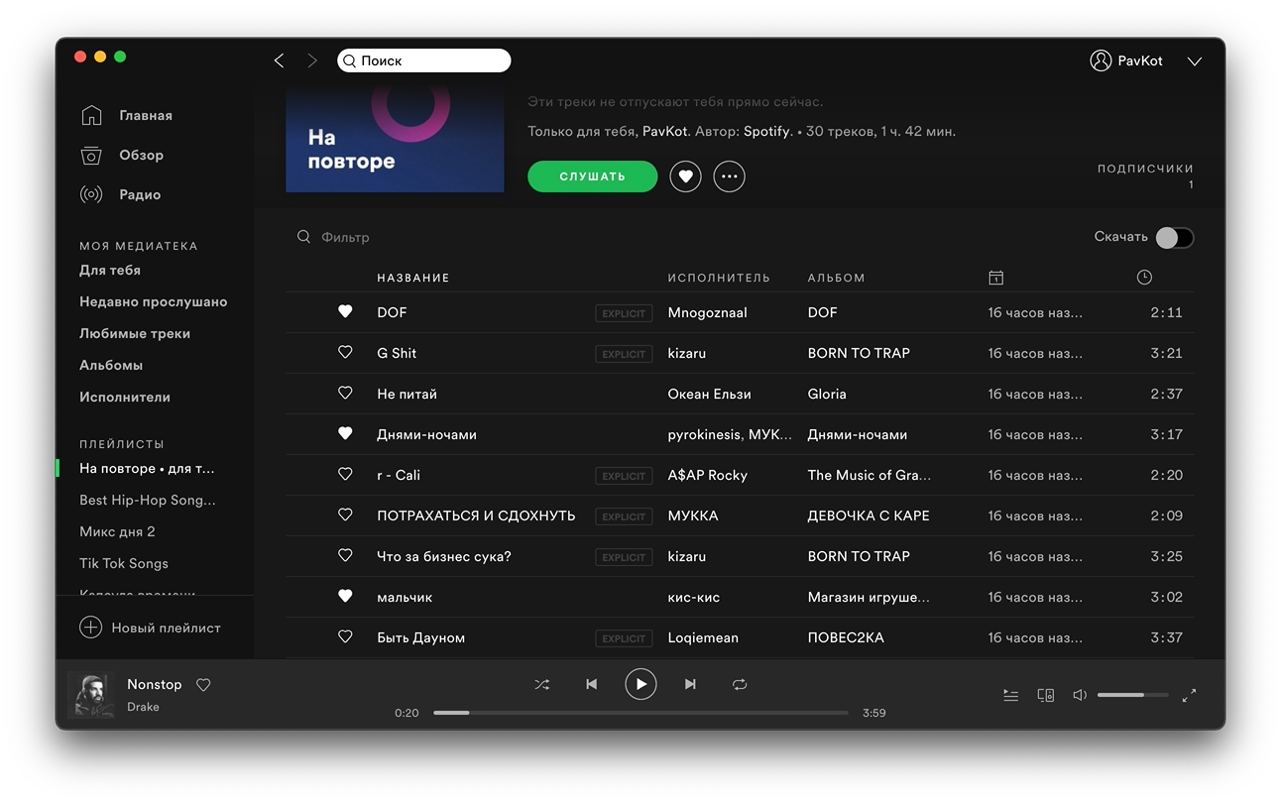Image resolution: width=1280 pixels, height=803 pixels.
Task: Unlike the мальчик track heart
Action: (345, 597)
